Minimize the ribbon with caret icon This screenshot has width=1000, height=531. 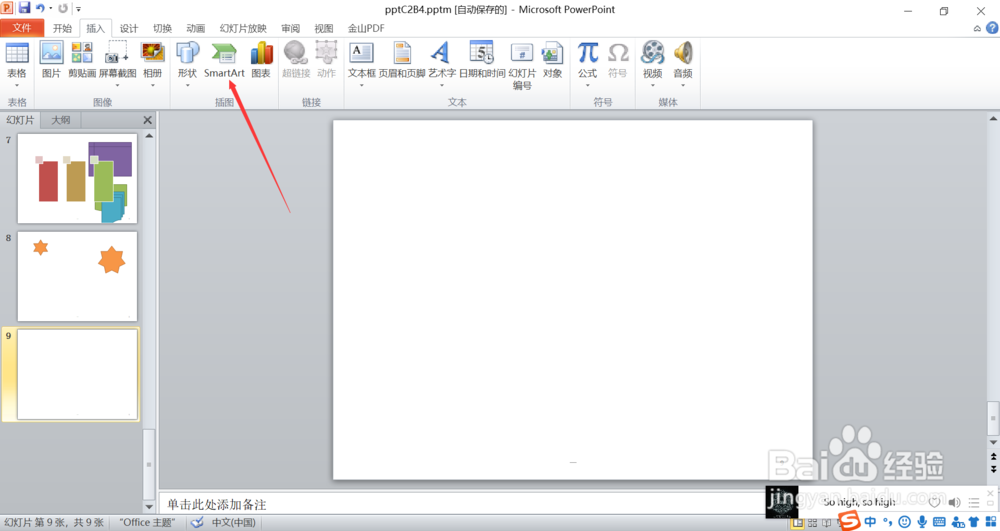point(977,28)
